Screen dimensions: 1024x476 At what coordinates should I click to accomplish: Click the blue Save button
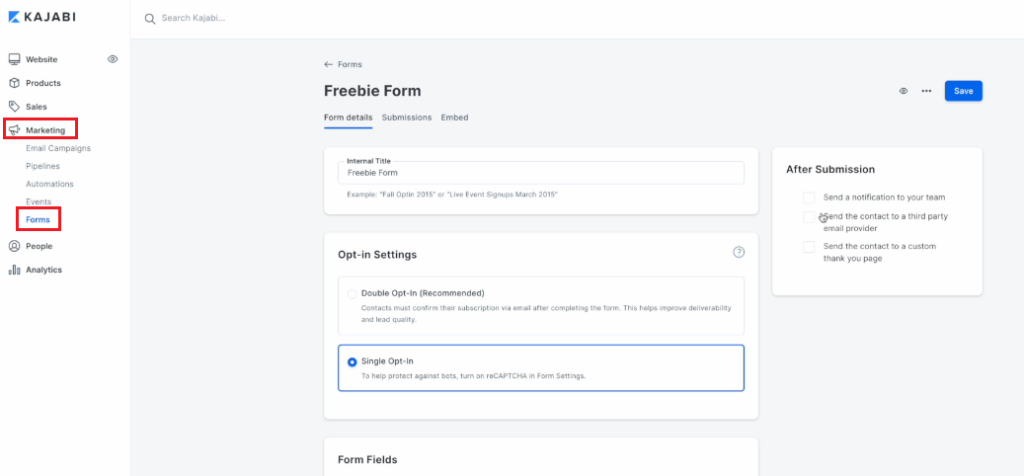(x=963, y=91)
